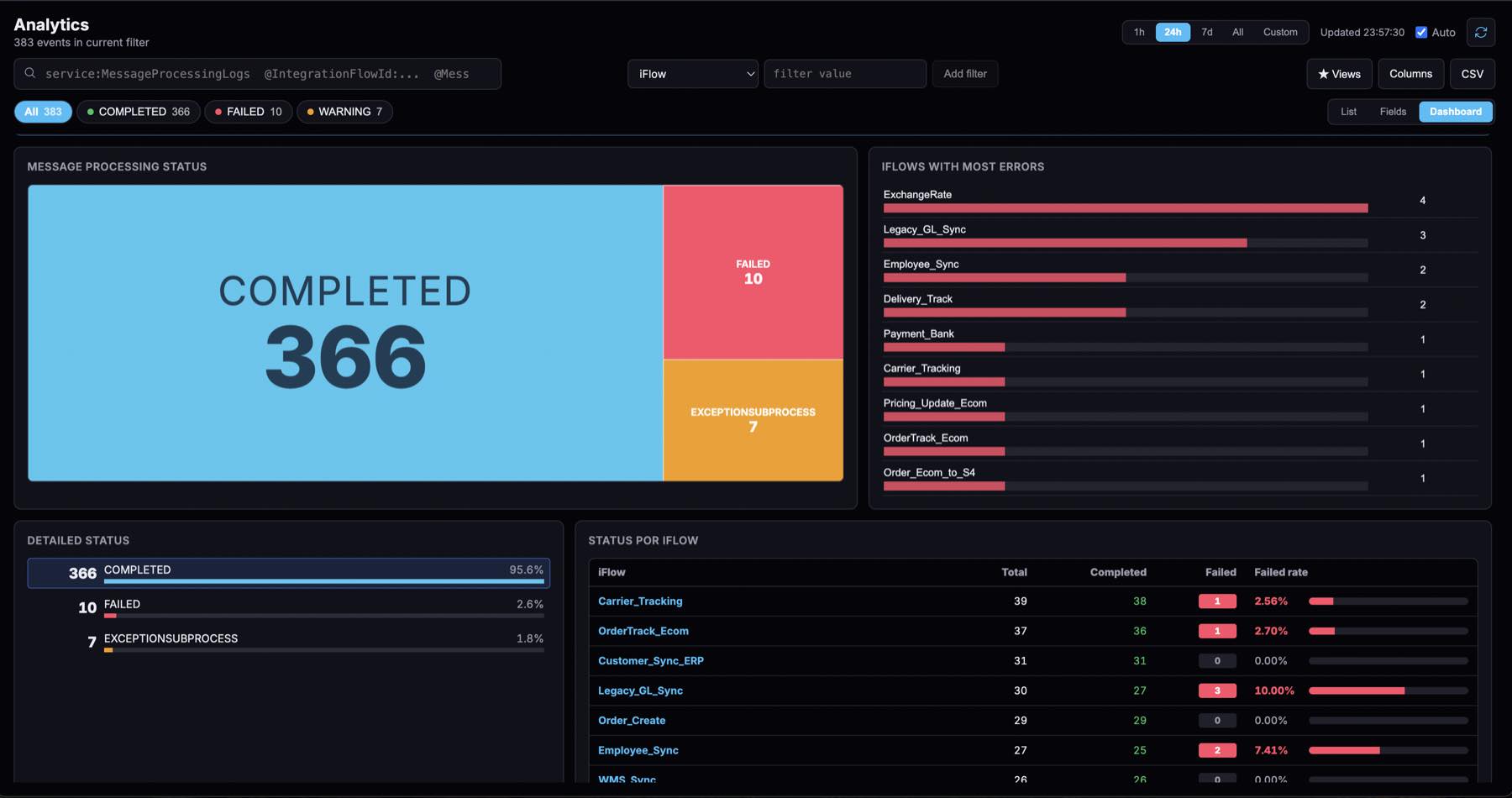This screenshot has width=1512, height=798.
Task: Switch to the Dashboard view tab
Action: (x=1456, y=112)
